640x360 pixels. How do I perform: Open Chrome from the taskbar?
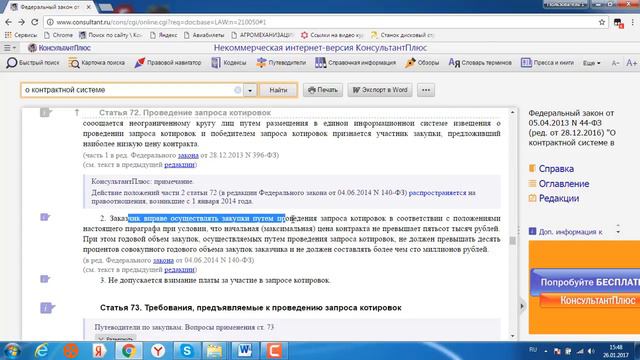pos(129,351)
